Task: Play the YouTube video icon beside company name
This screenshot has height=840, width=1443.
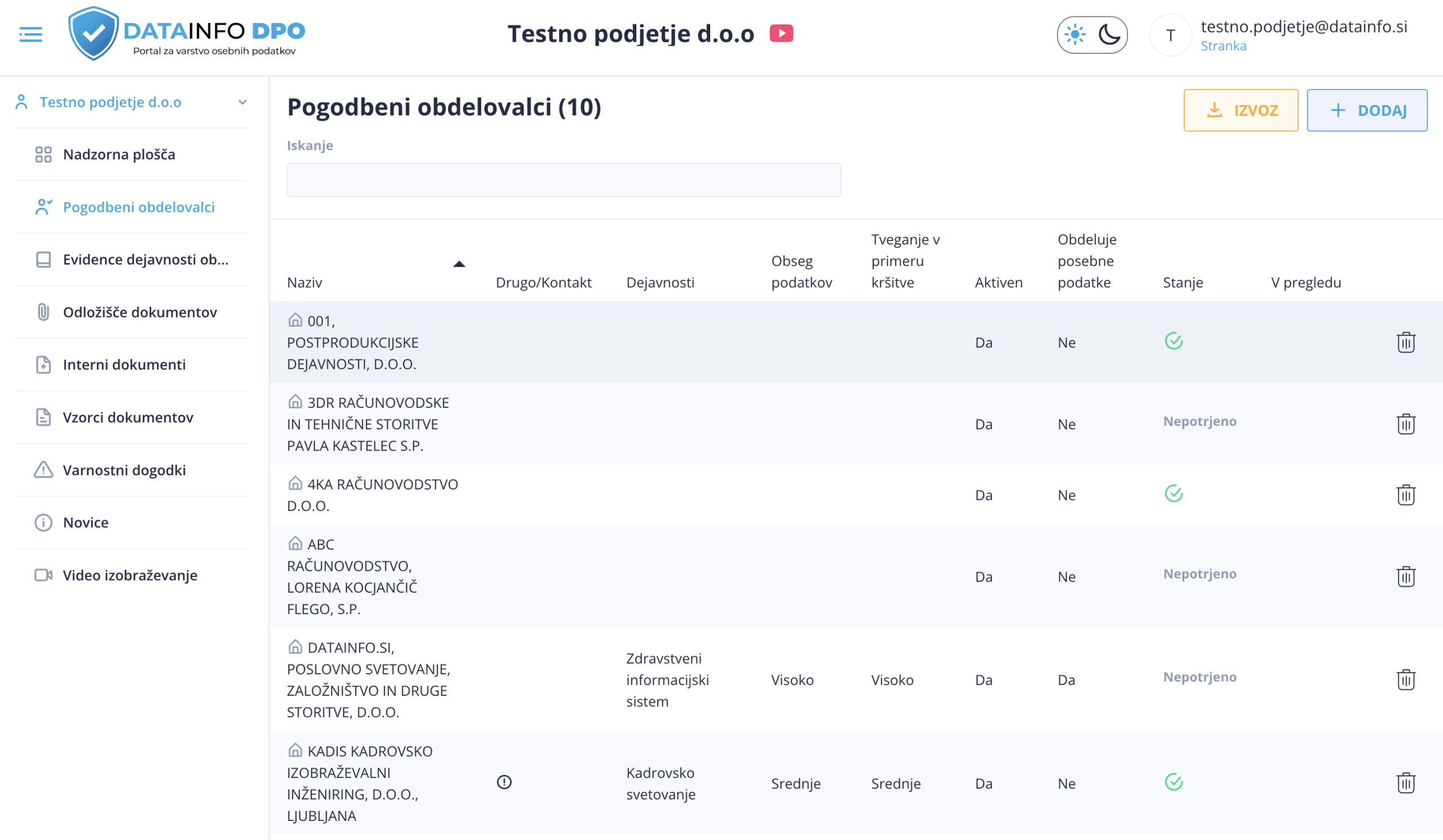Action: (x=781, y=33)
